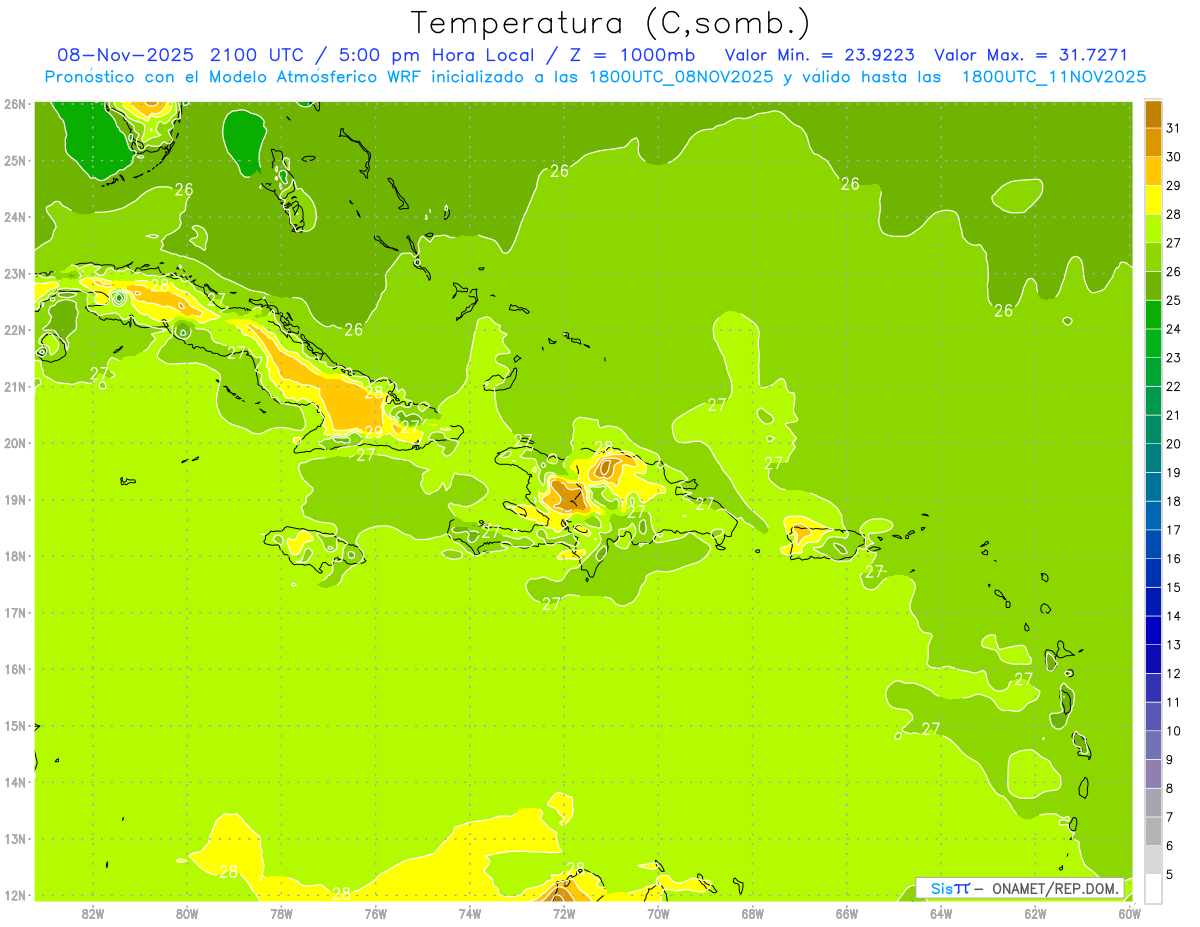Click the '70W' longitude axis label
This screenshot has height=927, width=1200.
point(658,913)
